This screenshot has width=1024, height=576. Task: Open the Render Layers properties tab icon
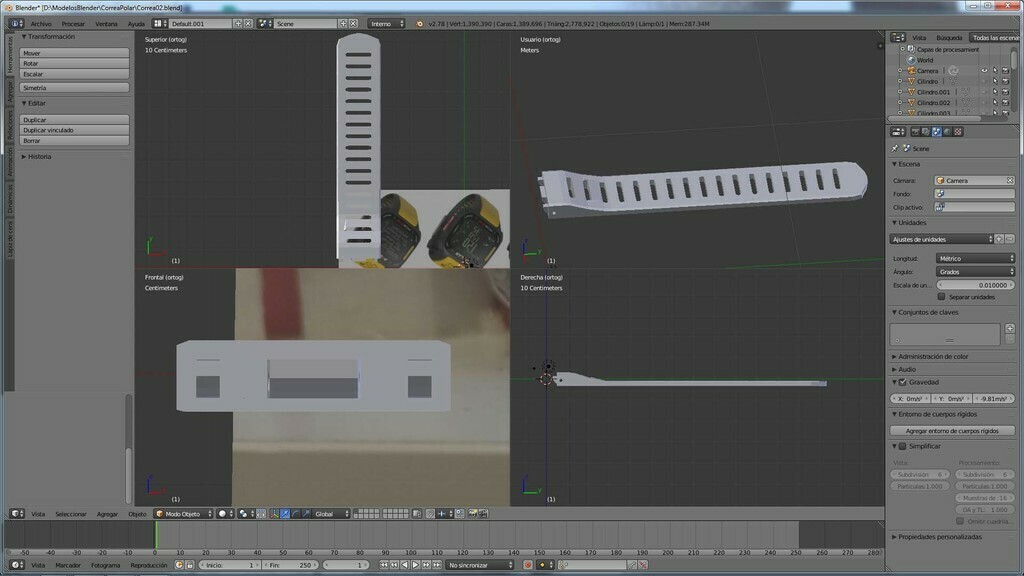tap(926, 132)
